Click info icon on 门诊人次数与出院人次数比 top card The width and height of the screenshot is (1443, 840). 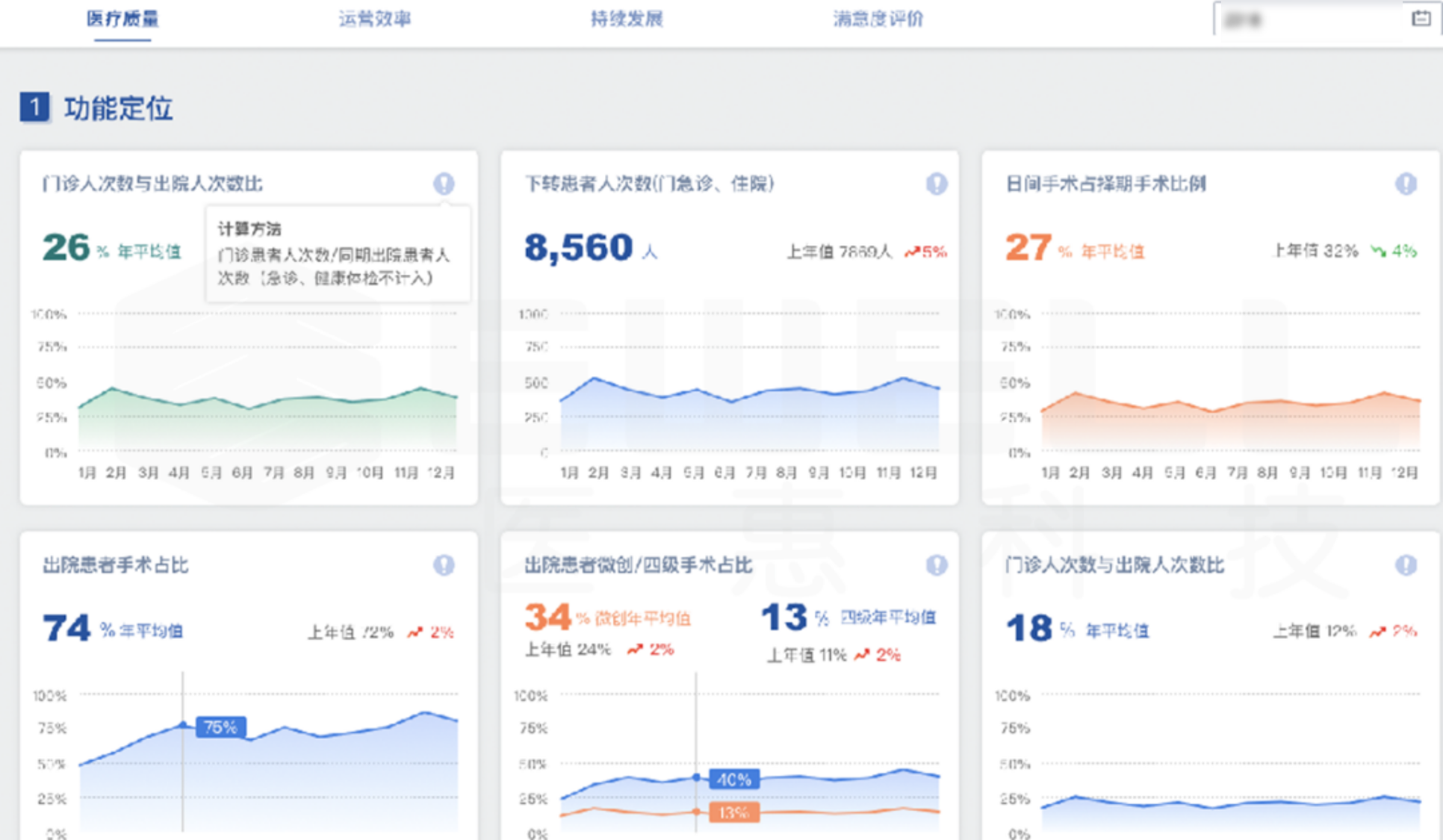(444, 184)
